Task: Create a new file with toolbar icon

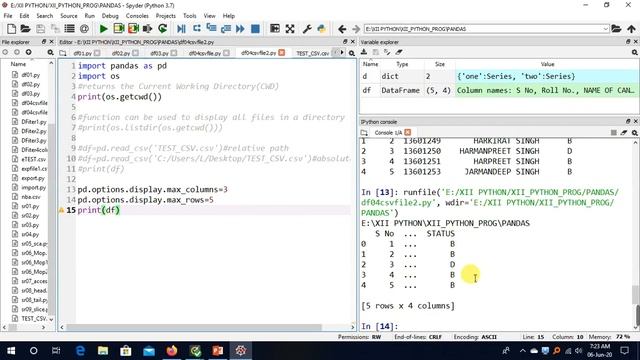Action: tap(11, 29)
